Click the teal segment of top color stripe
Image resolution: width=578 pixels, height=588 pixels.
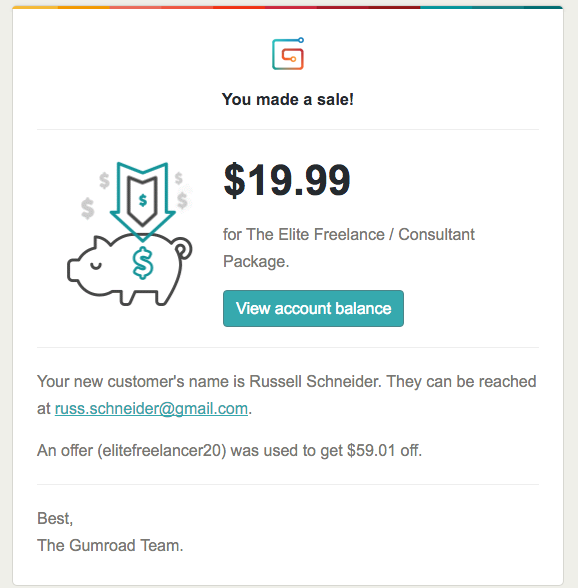(446, 7)
